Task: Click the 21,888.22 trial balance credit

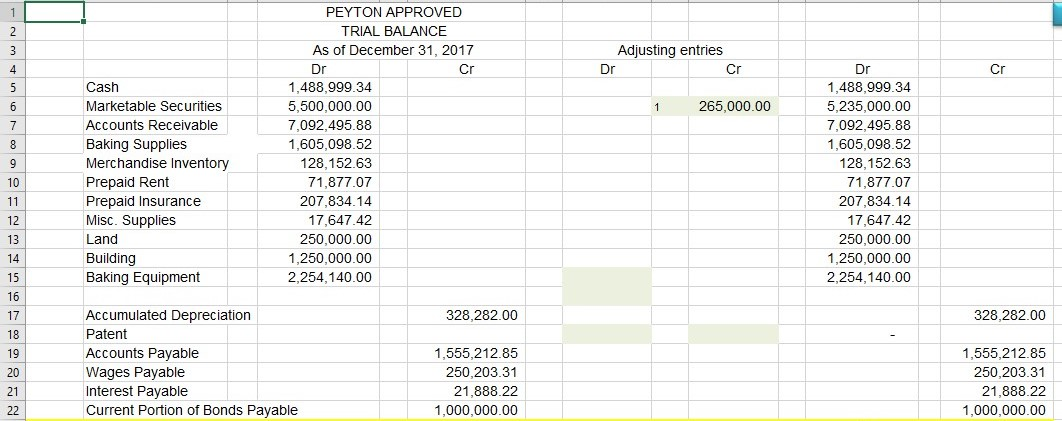Action: 485,391
